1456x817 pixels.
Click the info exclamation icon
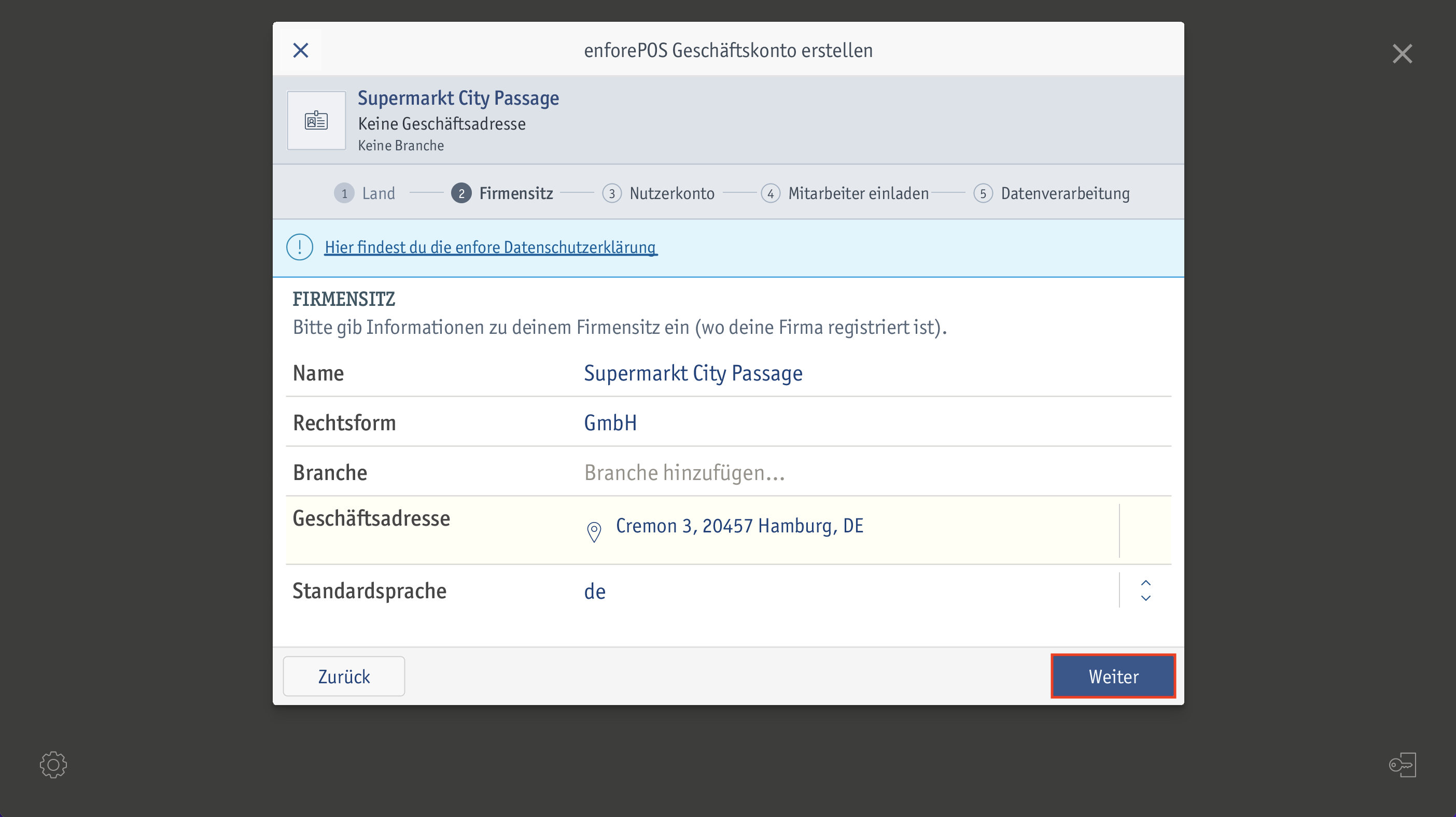tap(300, 247)
